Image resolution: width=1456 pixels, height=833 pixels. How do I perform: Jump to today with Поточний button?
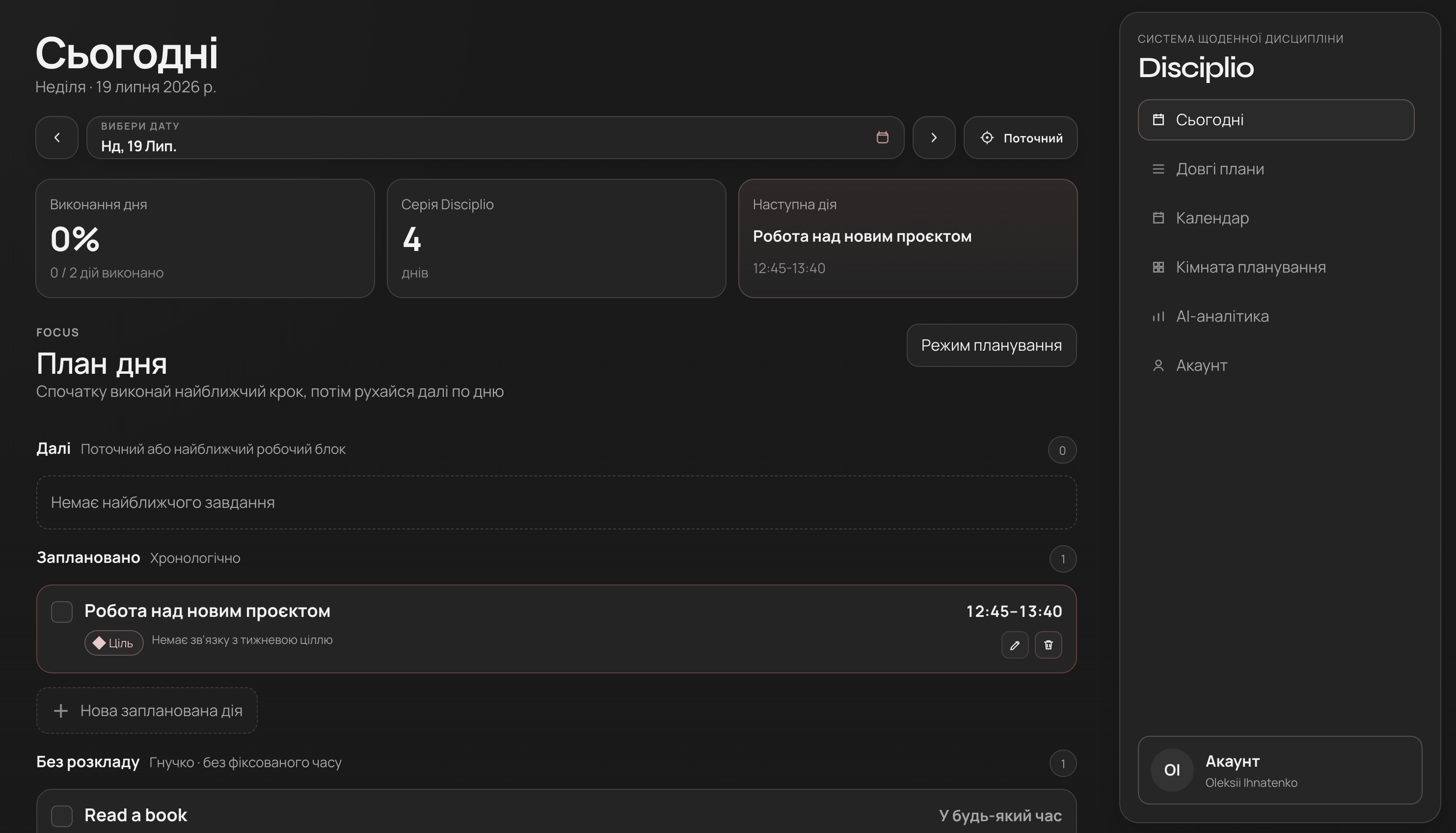pos(1021,138)
